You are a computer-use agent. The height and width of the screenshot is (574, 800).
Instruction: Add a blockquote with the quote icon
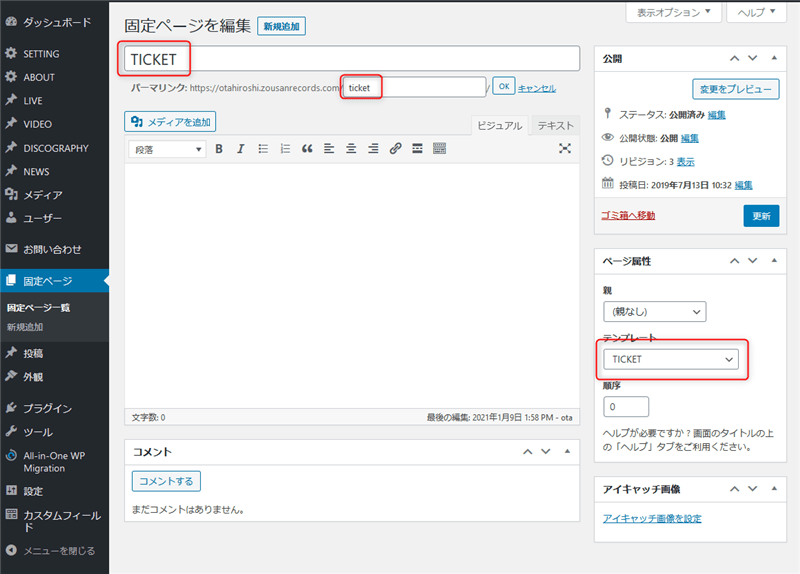307,149
